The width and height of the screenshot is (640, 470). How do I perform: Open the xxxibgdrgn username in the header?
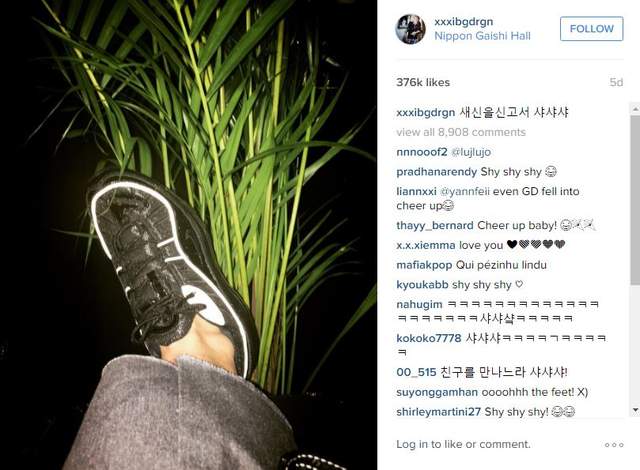463,21
